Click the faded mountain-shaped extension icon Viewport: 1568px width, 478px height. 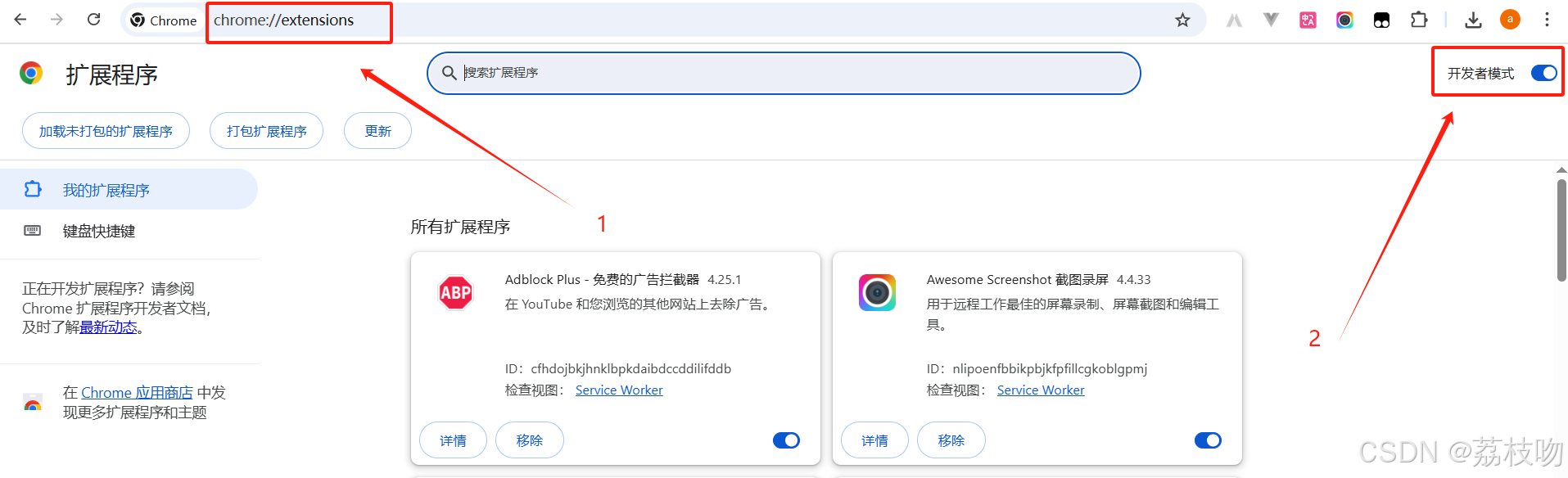click(x=1234, y=20)
